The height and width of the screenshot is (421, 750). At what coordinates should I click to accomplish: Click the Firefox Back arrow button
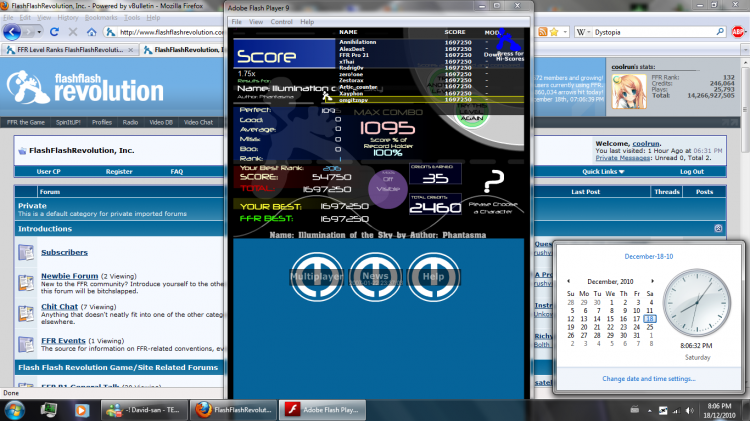[12, 32]
